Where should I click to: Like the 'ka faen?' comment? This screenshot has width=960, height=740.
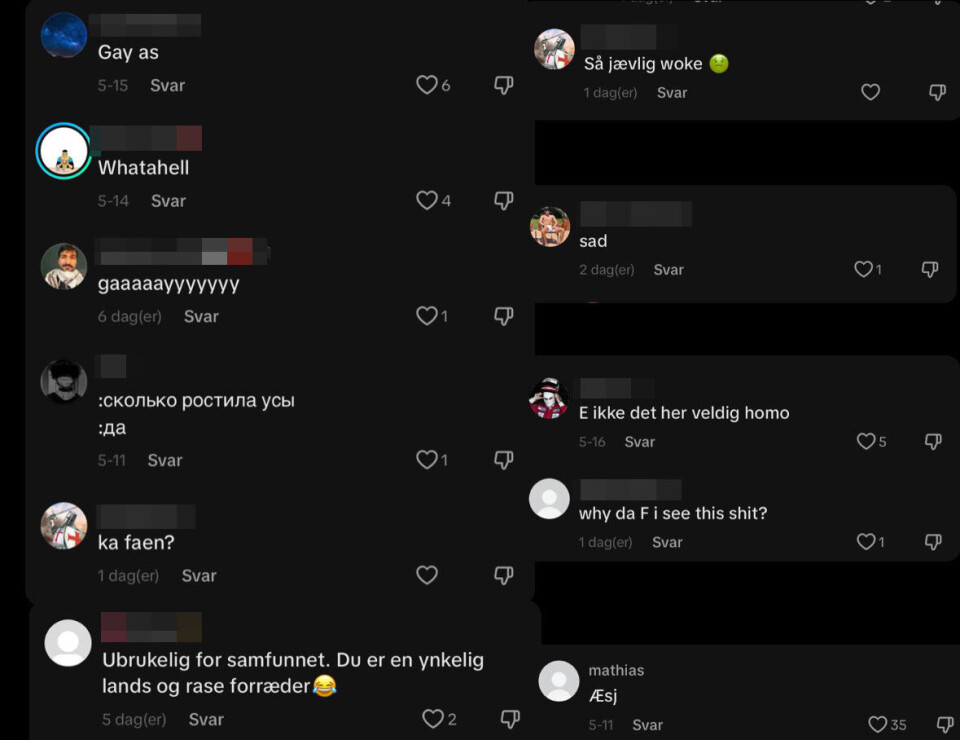coord(427,575)
